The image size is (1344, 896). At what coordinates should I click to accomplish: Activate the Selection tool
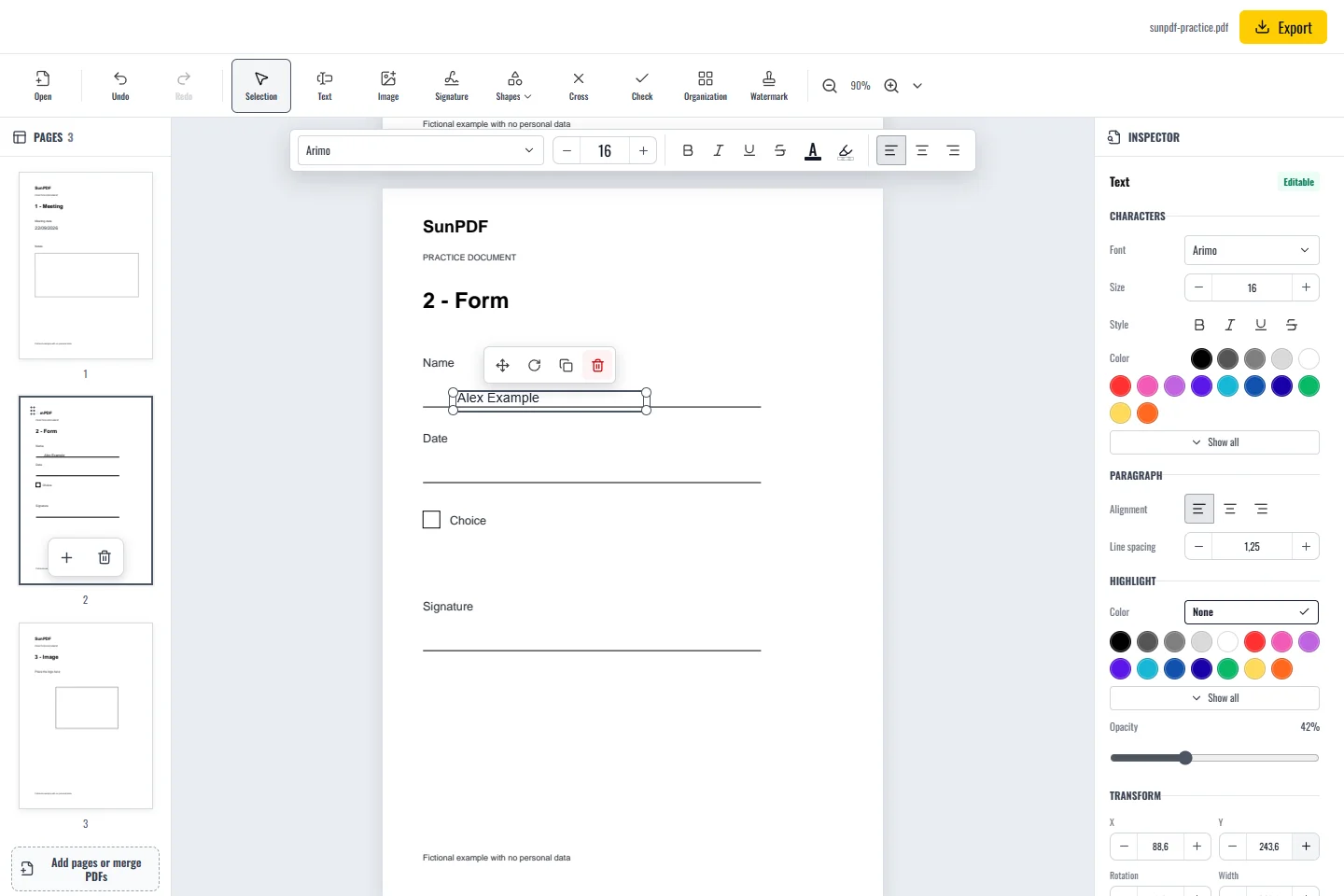pyautogui.click(x=261, y=86)
